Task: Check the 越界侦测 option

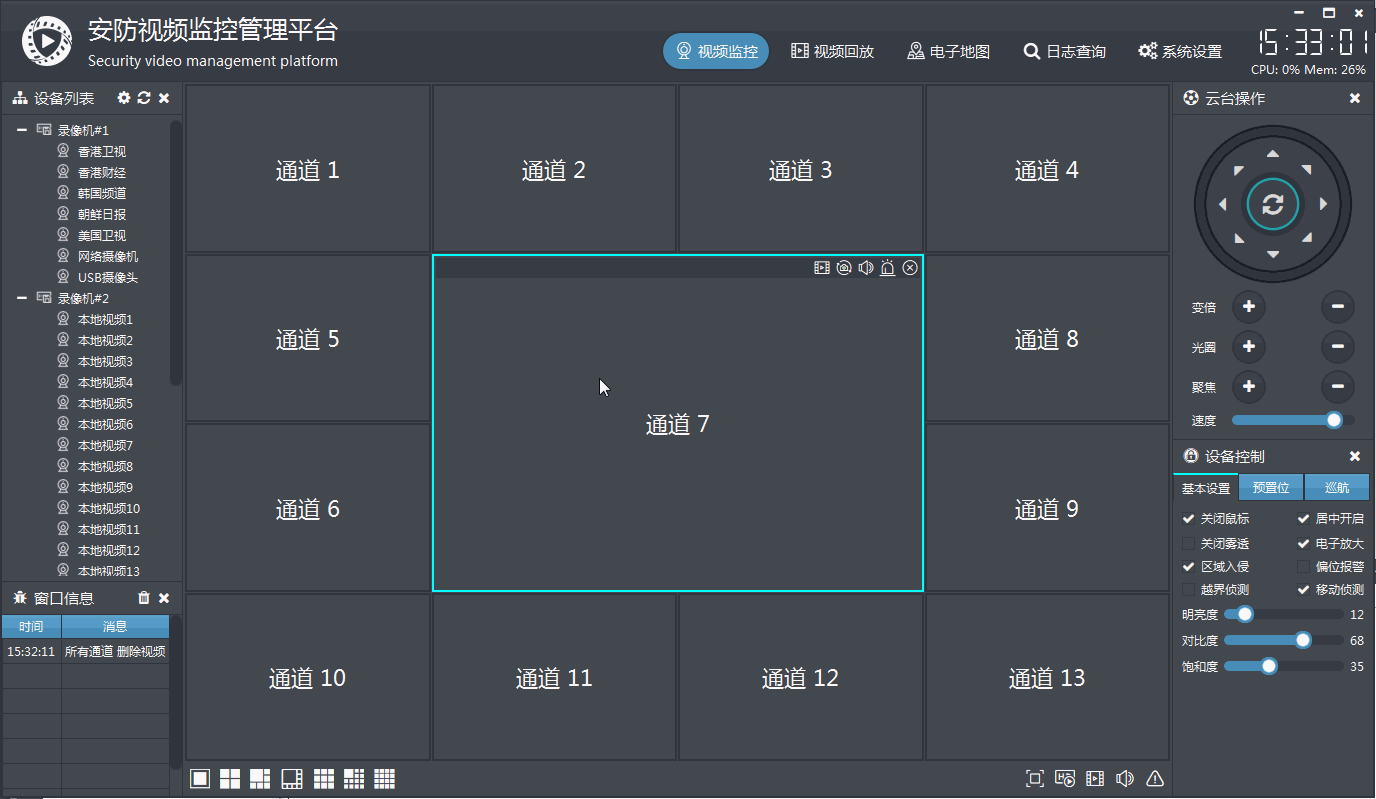Action: (x=1190, y=589)
